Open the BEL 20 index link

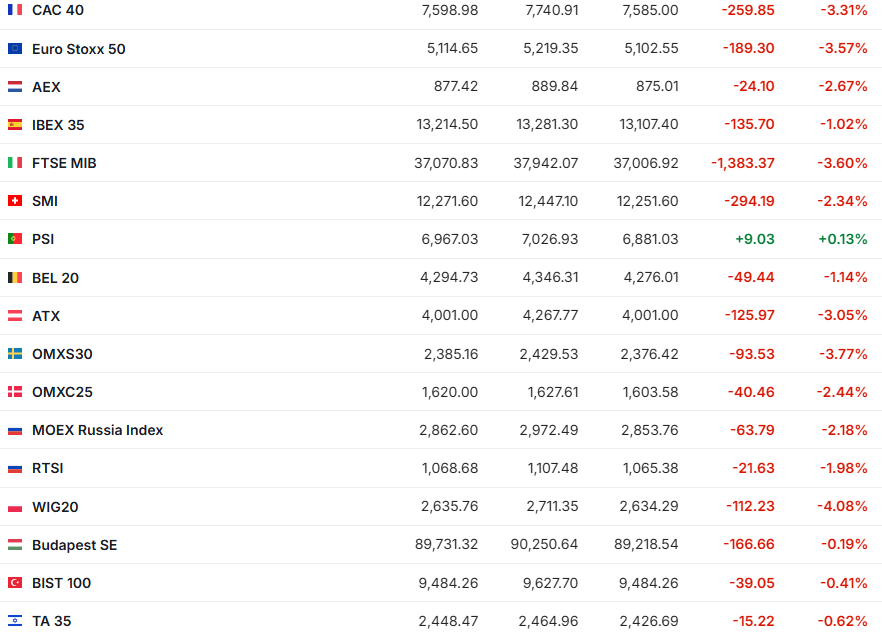pyautogui.click(x=55, y=278)
